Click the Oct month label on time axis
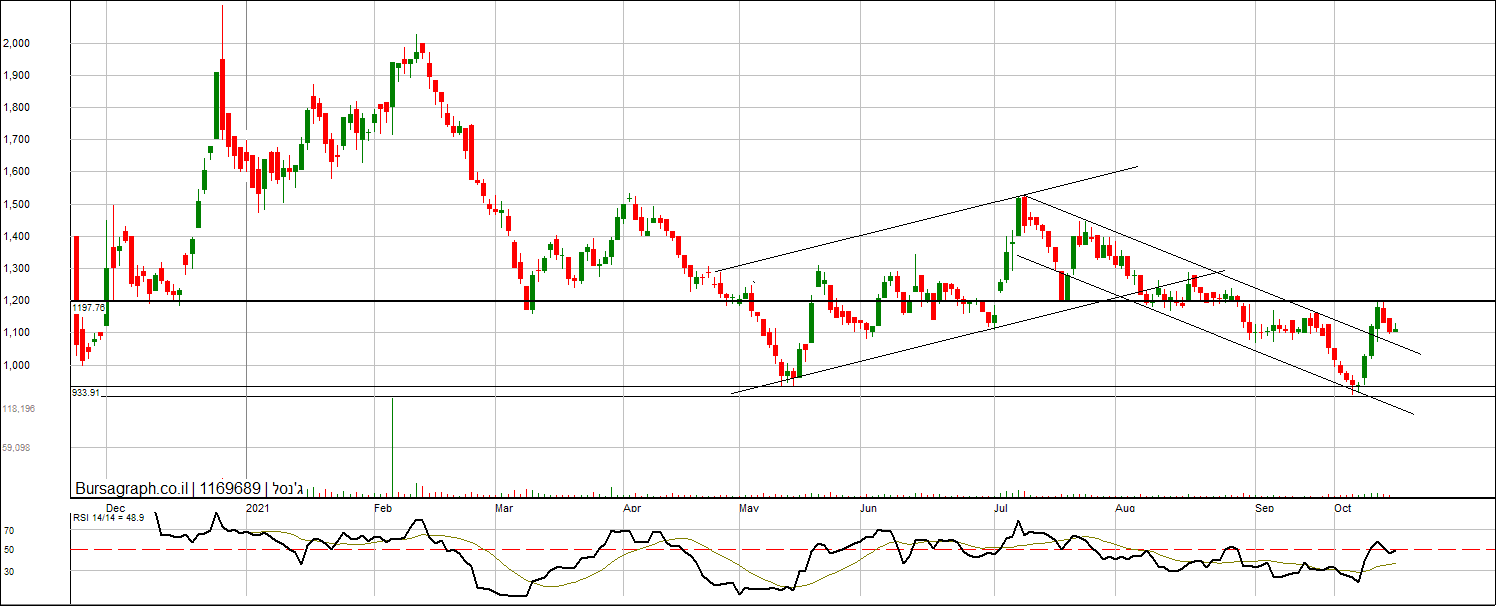 pyautogui.click(x=1342, y=508)
